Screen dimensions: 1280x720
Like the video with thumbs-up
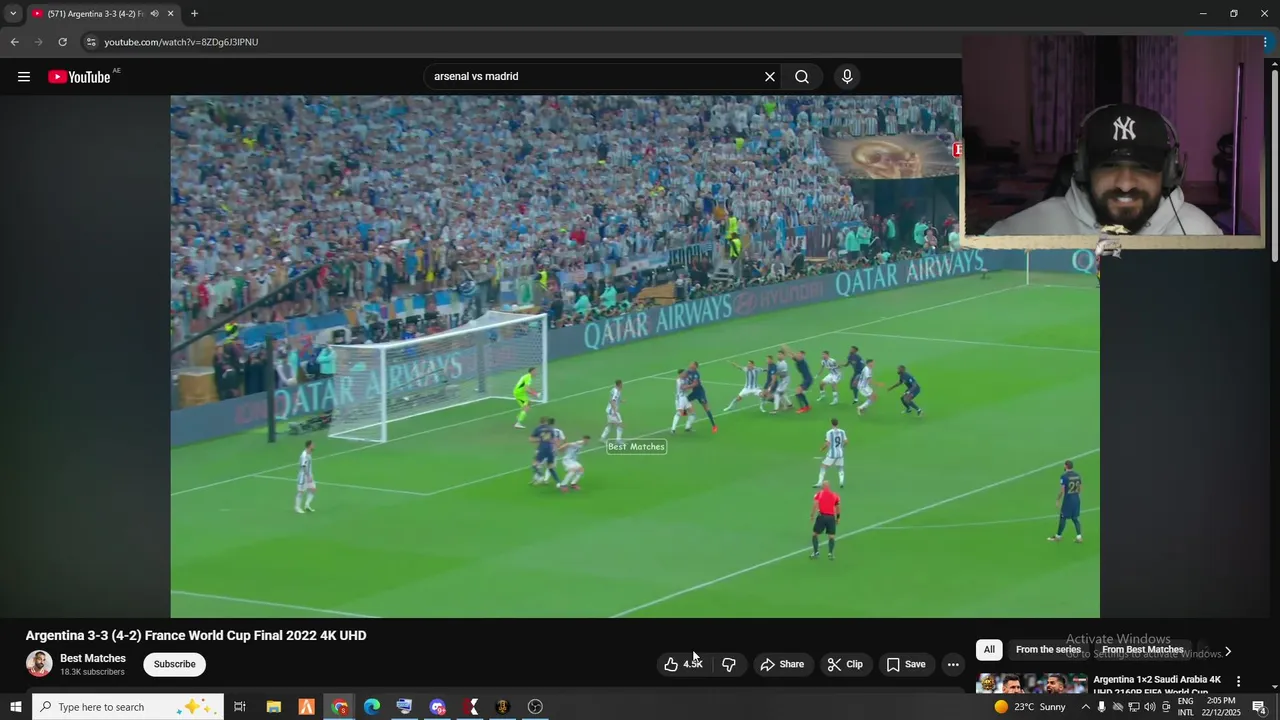click(683, 664)
